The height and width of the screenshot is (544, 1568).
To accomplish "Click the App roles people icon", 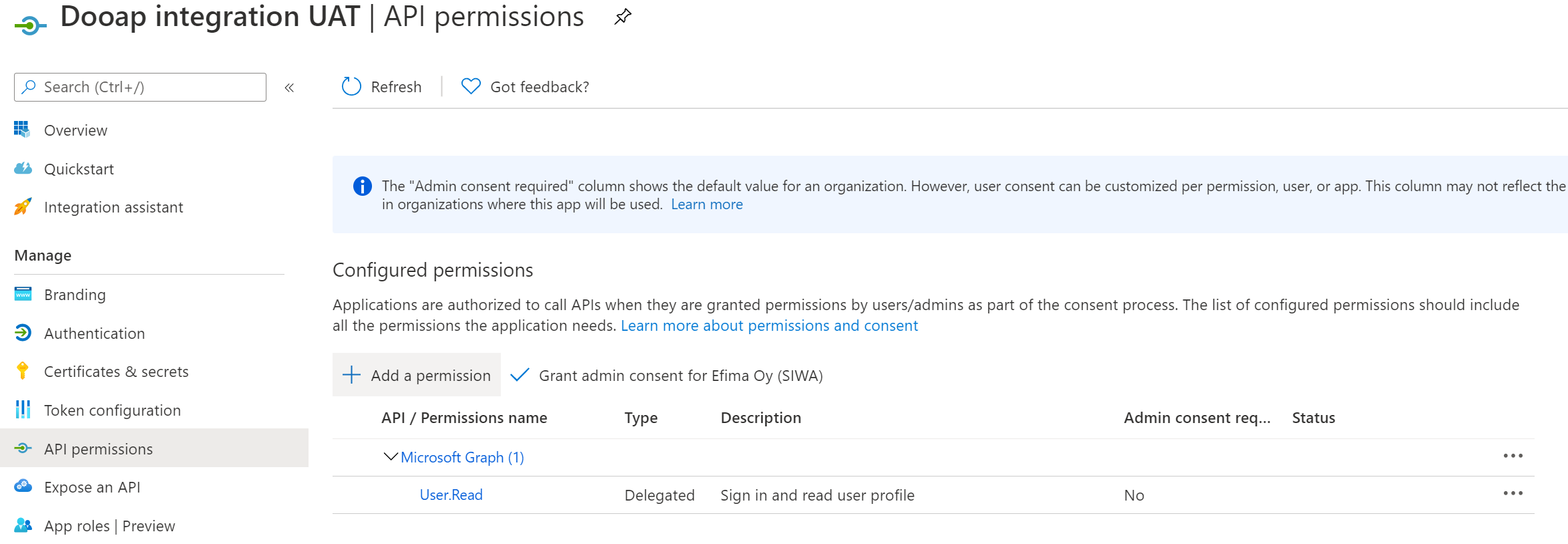I will [23, 525].
